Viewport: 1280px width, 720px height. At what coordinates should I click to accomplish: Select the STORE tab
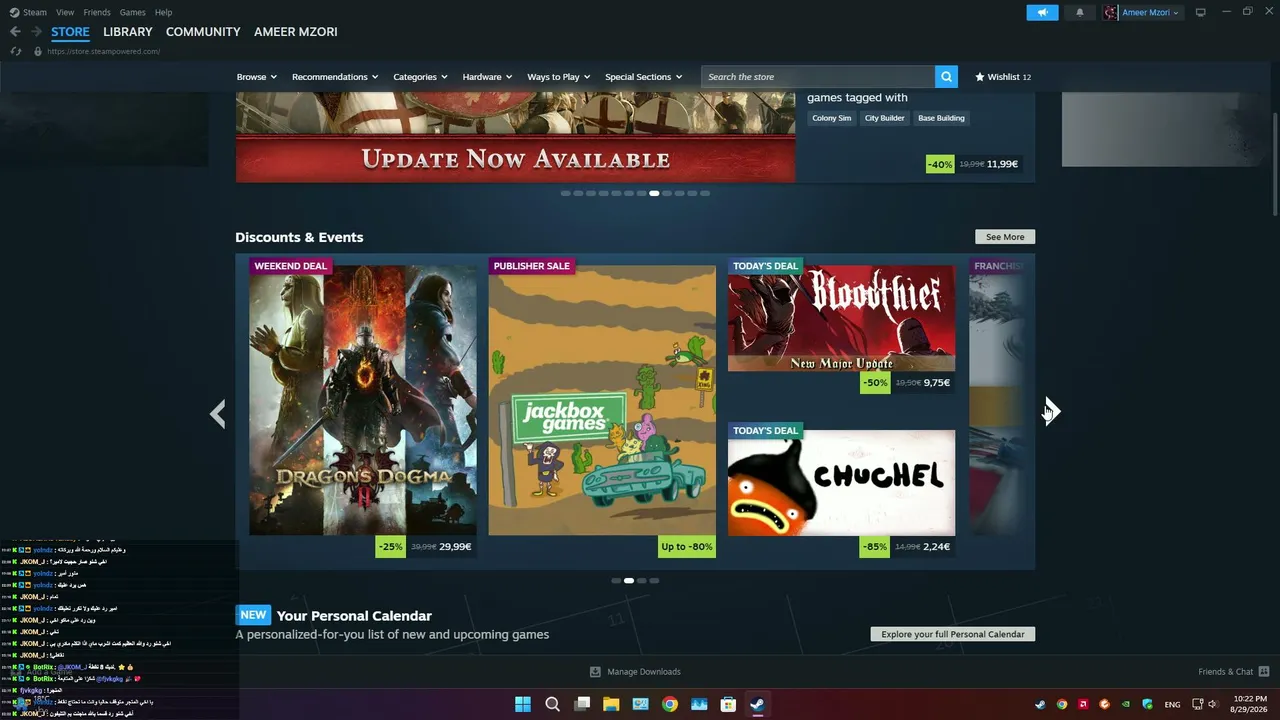click(x=70, y=32)
